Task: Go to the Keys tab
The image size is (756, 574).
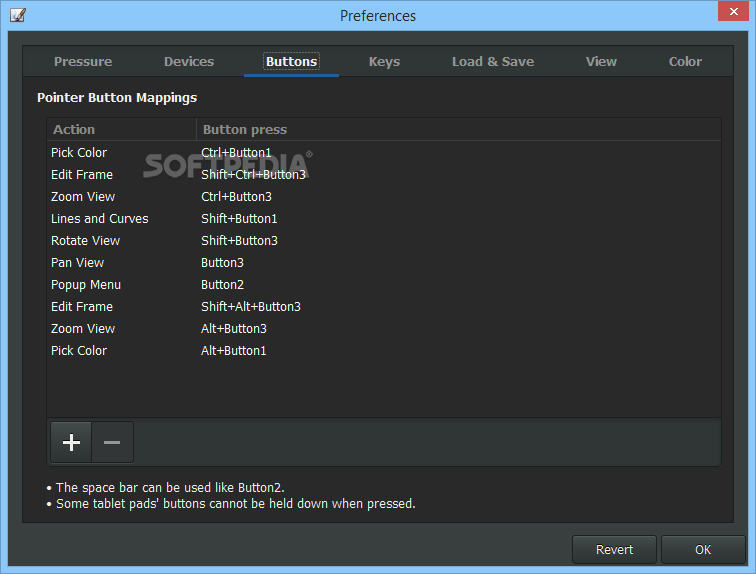Action: coord(384,62)
